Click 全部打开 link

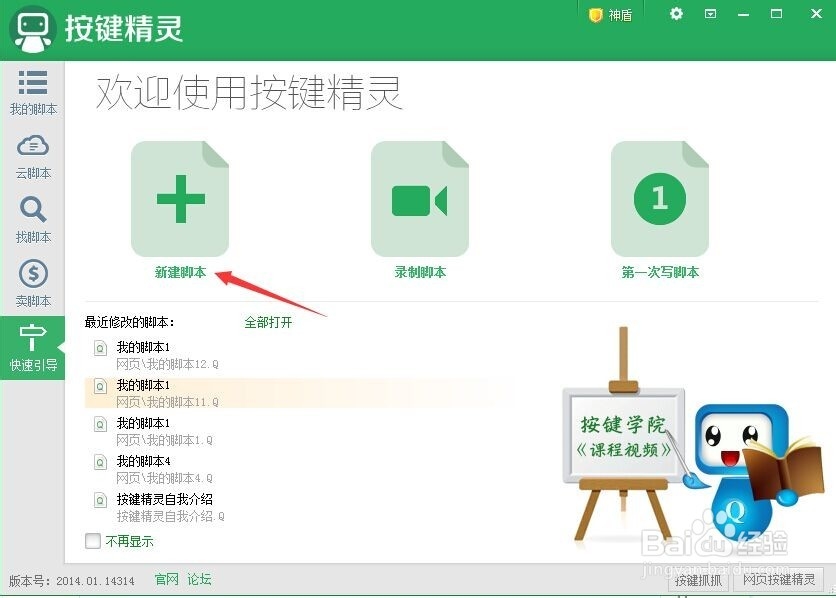pyautogui.click(x=268, y=322)
